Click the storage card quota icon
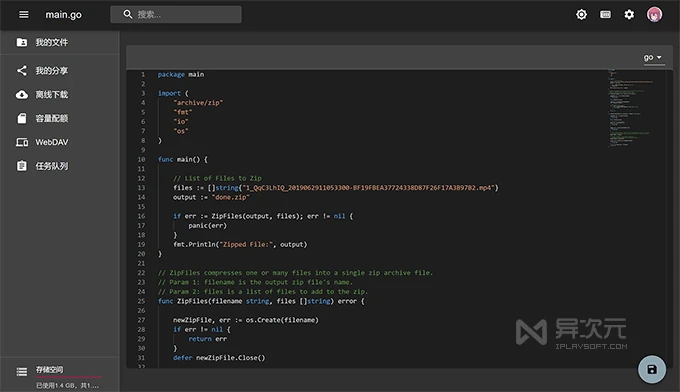The image size is (680, 392). [22, 118]
